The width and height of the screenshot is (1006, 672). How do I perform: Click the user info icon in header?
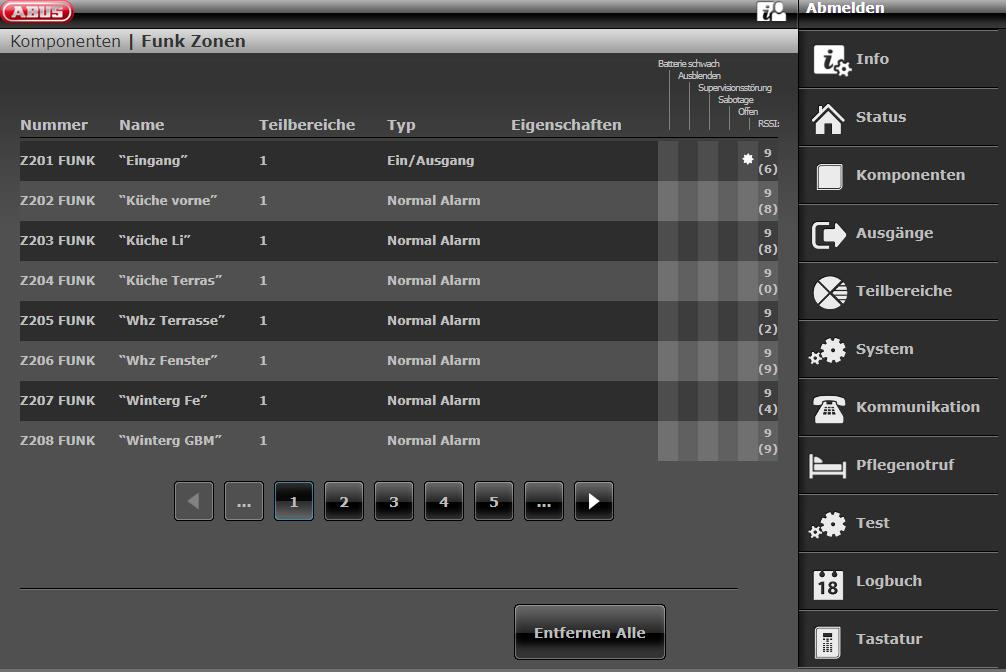tap(771, 11)
